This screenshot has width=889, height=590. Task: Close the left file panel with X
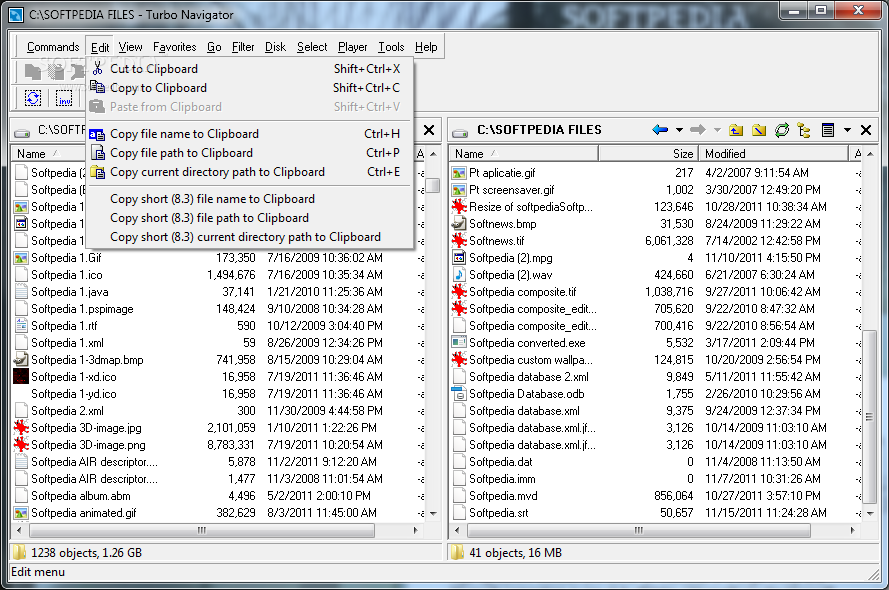429,130
